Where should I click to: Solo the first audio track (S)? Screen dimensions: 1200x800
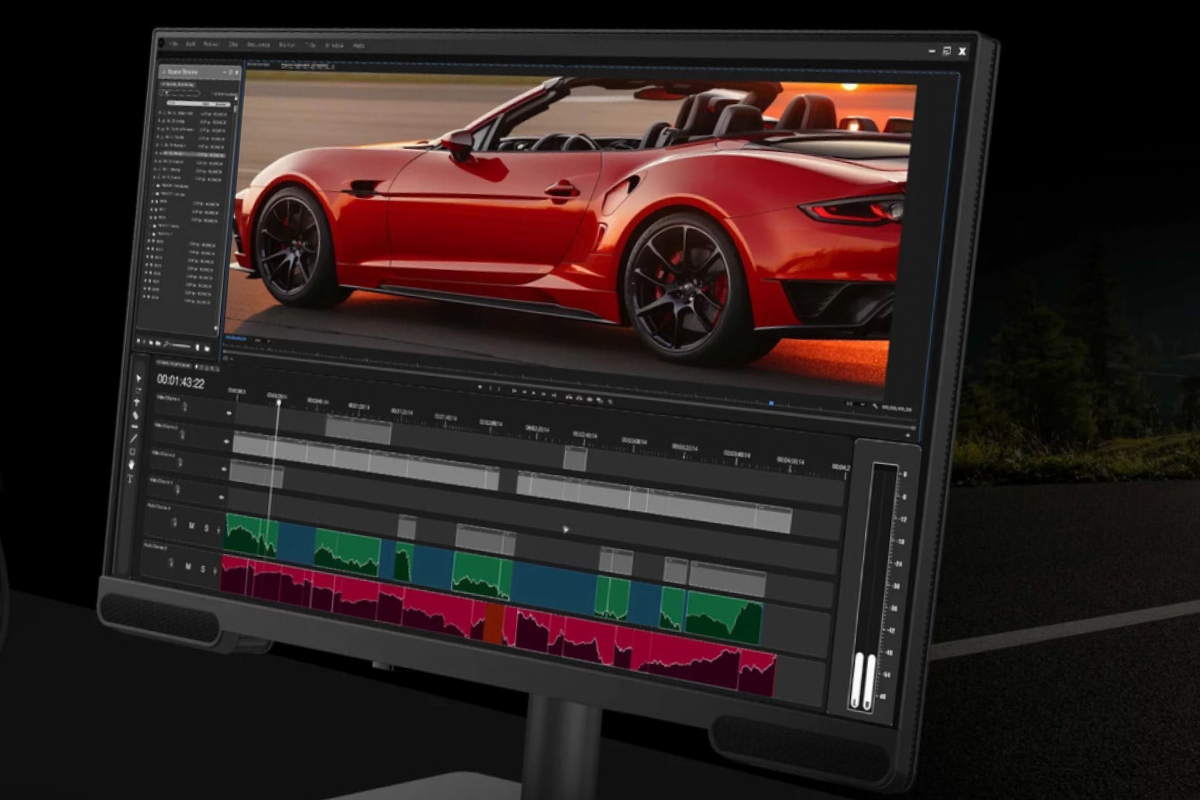[x=206, y=527]
